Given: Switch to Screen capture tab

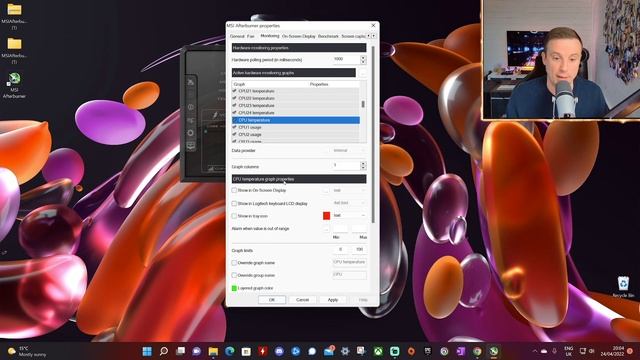Looking at the screenshot, I should pos(353,36).
